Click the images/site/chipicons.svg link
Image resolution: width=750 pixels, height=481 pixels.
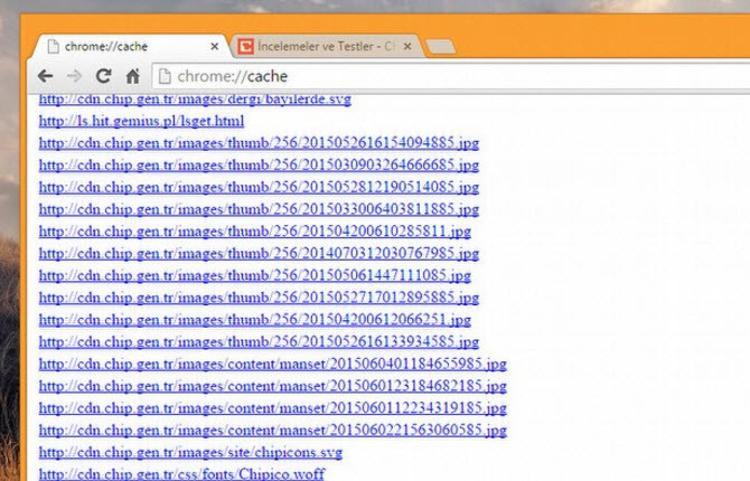click(x=190, y=452)
